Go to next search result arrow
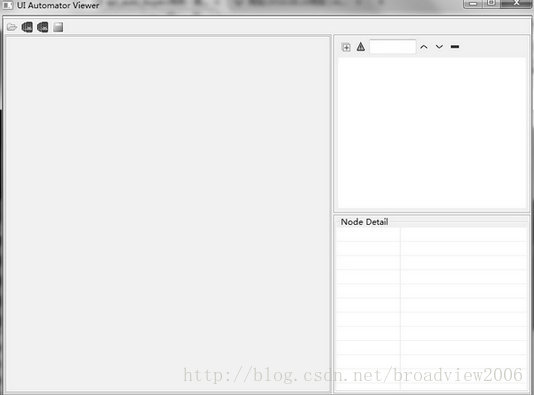The image size is (534, 395). tap(439, 47)
